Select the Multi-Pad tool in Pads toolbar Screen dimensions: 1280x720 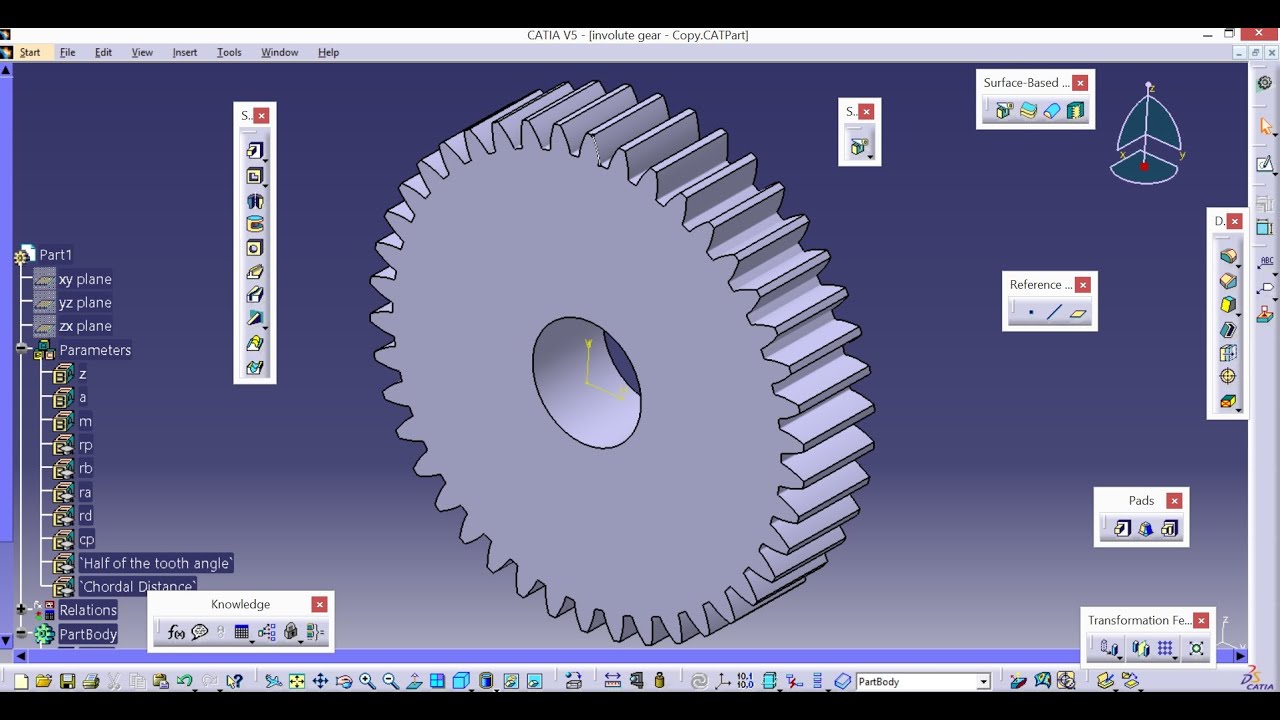[1169, 528]
